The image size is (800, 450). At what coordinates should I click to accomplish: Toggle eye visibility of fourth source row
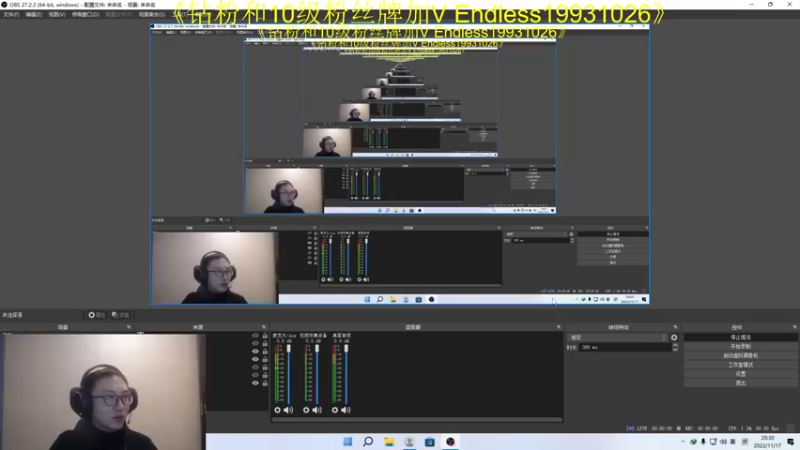point(255,359)
